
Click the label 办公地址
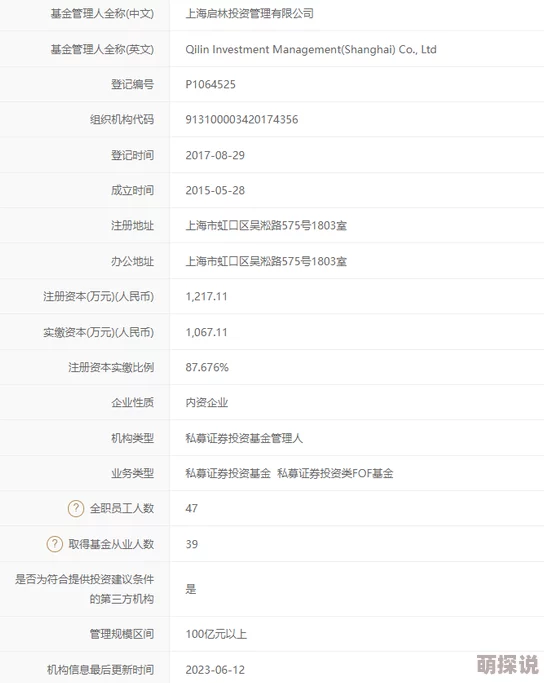pos(132,261)
